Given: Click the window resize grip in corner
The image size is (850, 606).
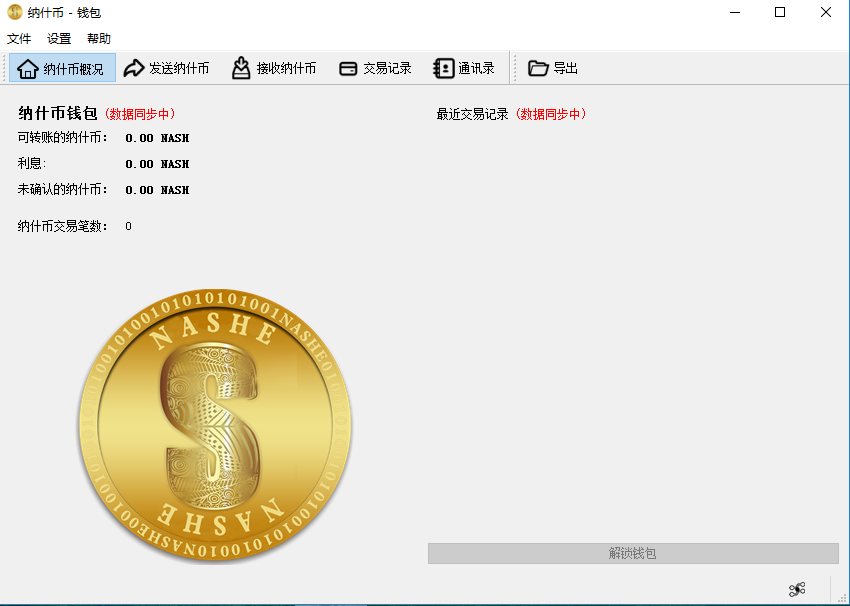Looking at the screenshot, I should [x=842, y=596].
